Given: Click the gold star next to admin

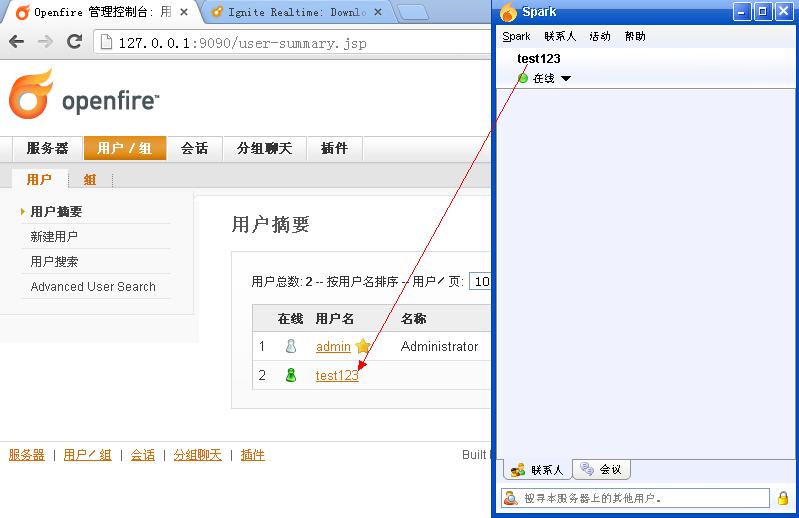Looking at the screenshot, I should tap(363, 346).
